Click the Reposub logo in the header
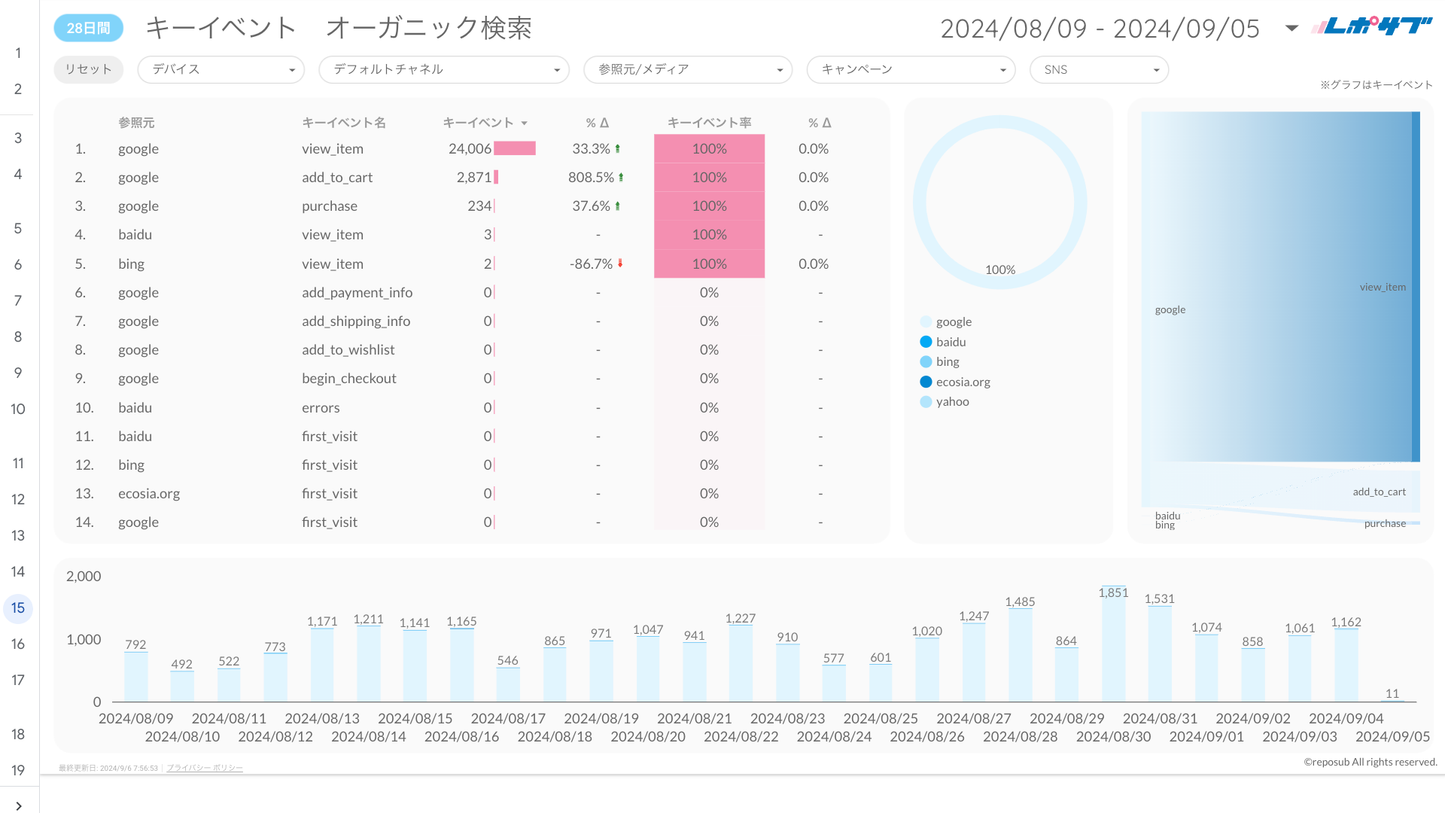This screenshot has height=813, width=1445. tap(1371, 27)
